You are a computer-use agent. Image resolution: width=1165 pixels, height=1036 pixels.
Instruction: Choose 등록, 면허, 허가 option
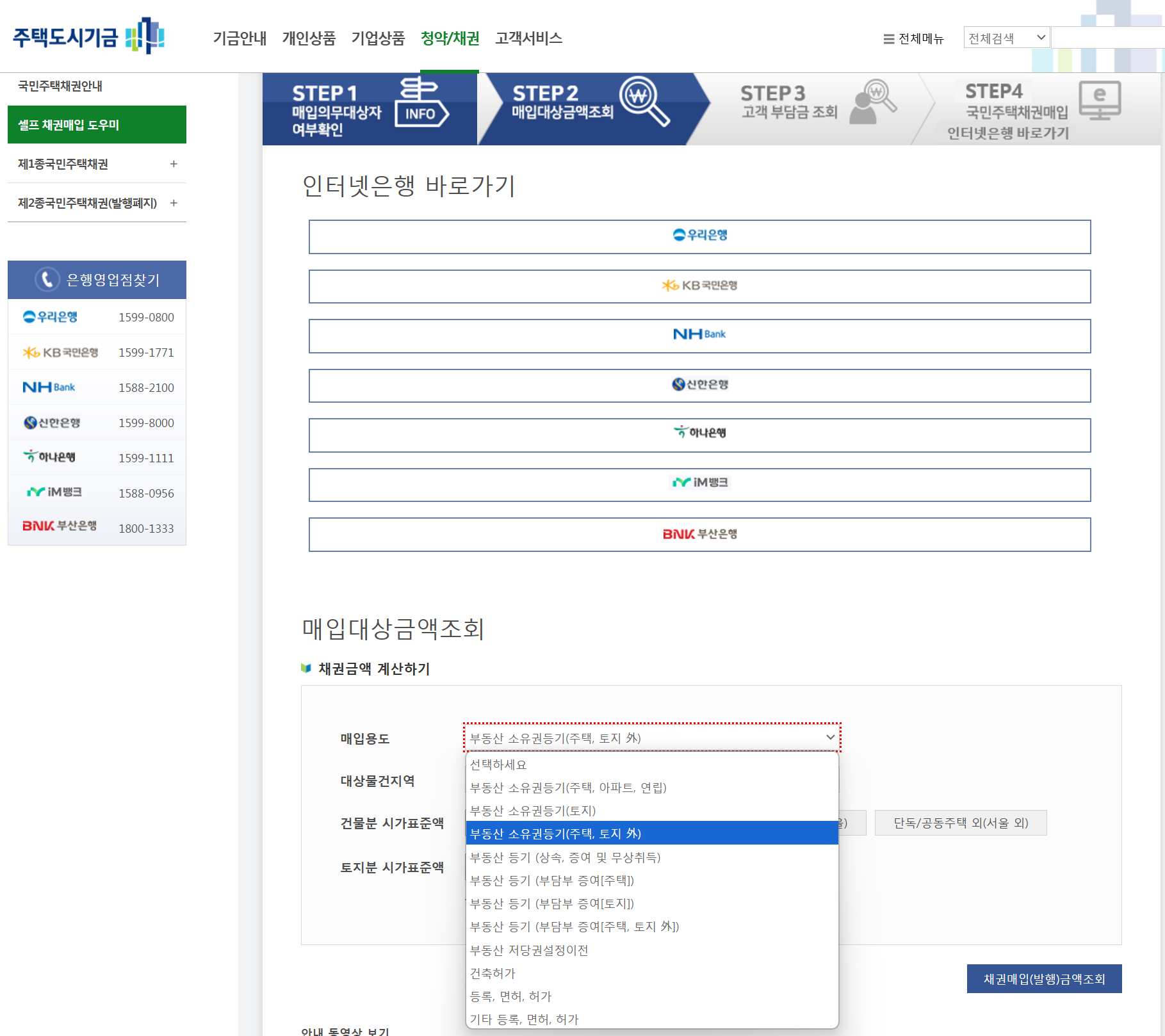(652, 996)
